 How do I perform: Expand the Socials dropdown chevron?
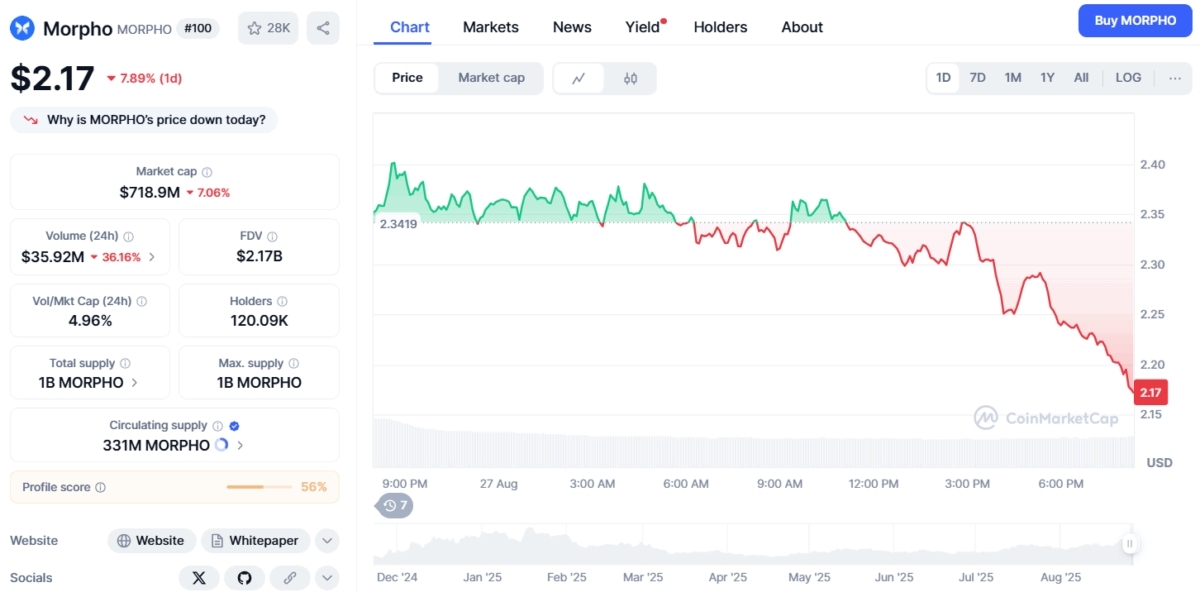pos(327,578)
